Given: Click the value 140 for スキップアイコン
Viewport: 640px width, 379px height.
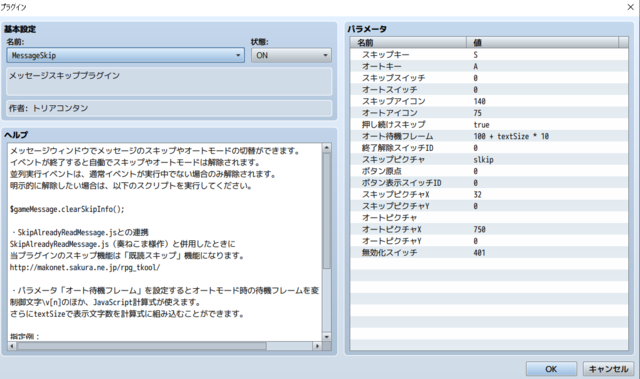Looking at the screenshot, I should (479, 101).
